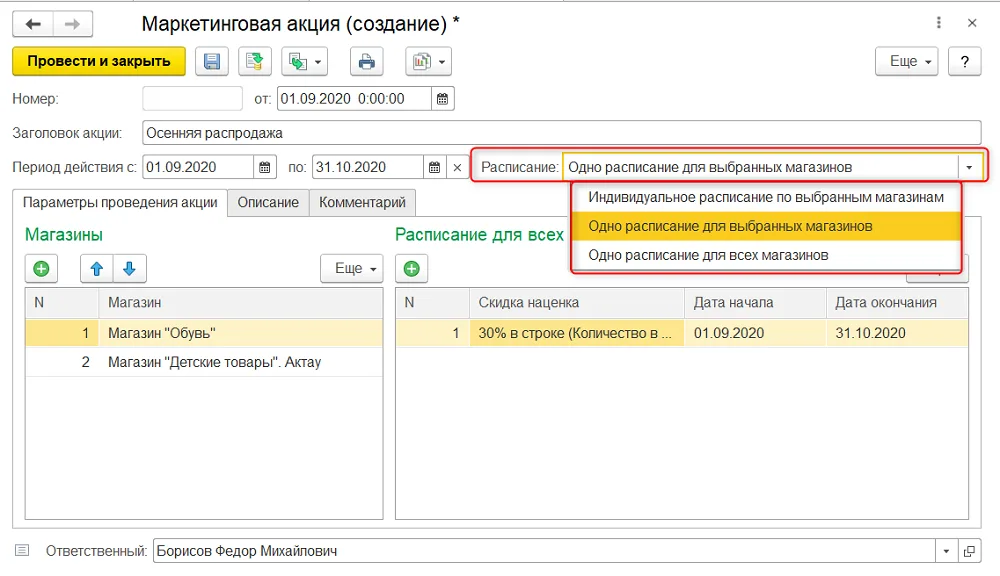Collapse the Расписание dropdown arrow
1000x576 pixels.
[969, 167]
